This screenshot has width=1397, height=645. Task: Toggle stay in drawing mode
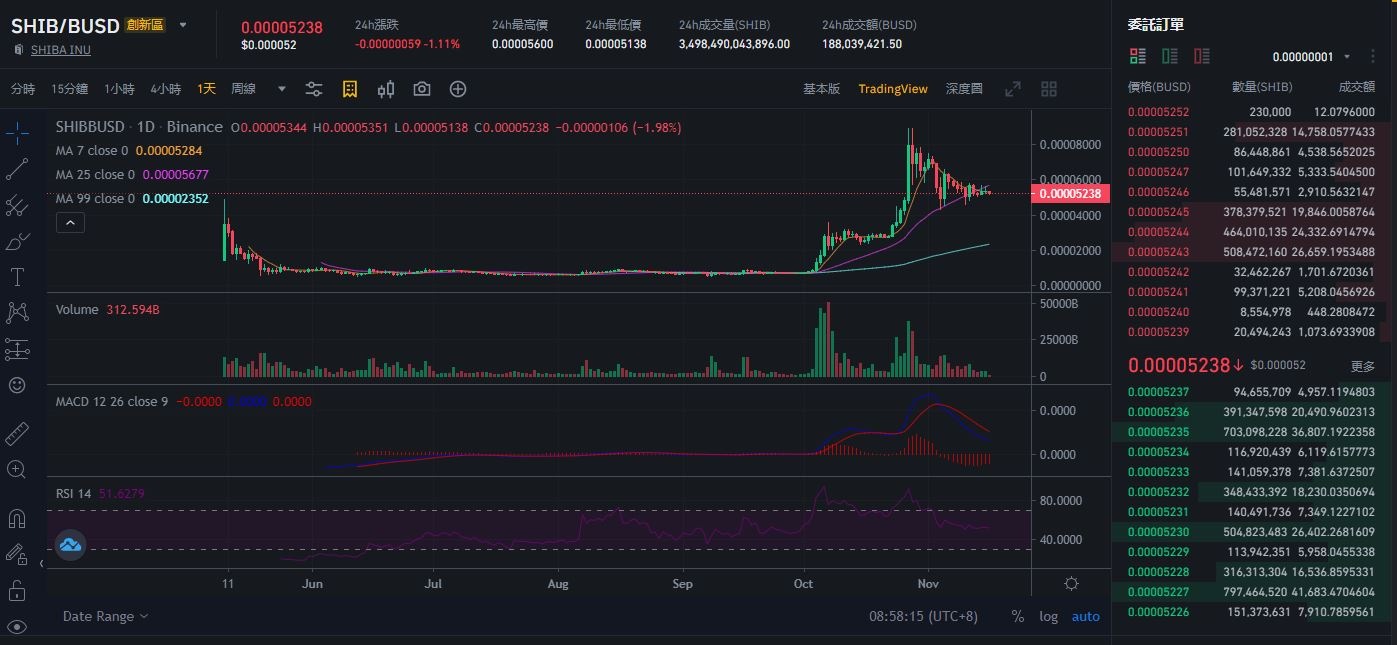17,554
